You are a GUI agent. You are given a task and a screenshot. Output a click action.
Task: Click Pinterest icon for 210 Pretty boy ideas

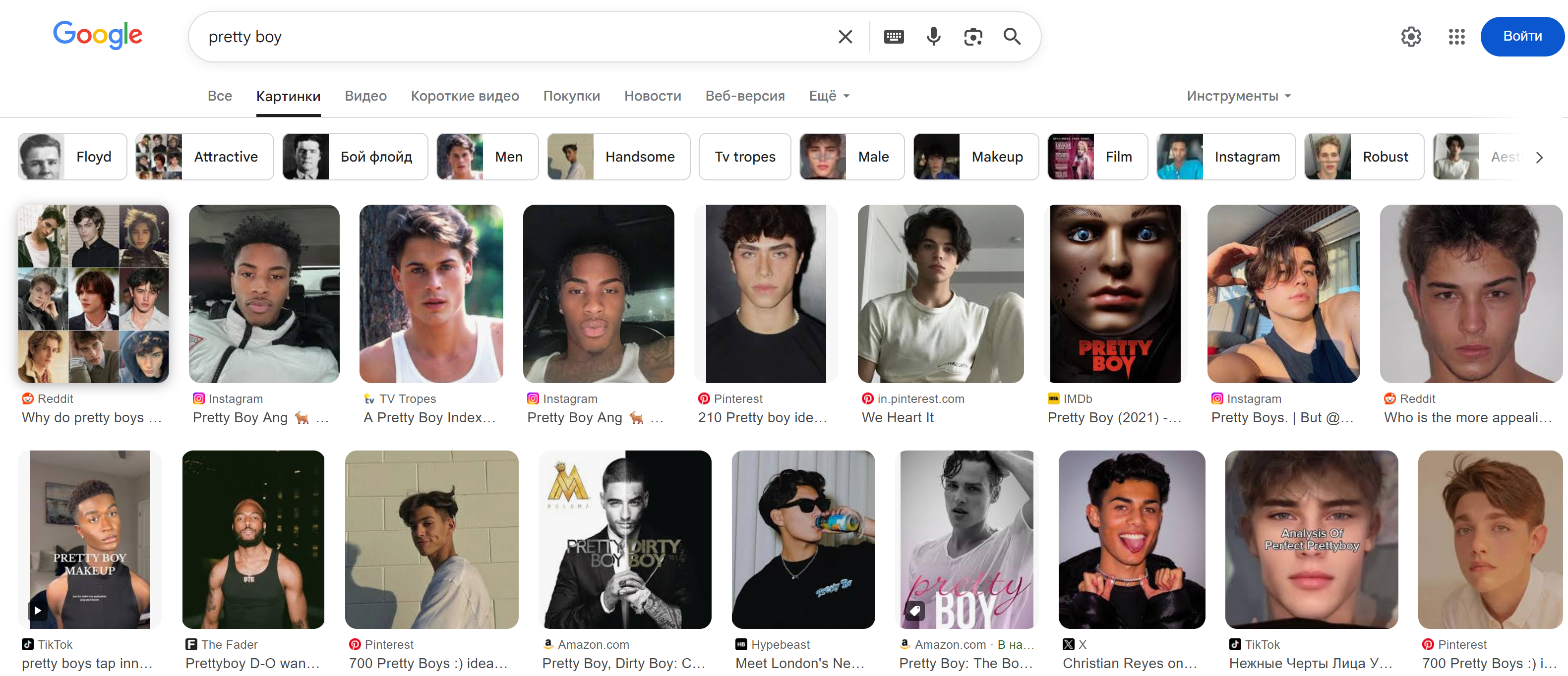point(704,398)
